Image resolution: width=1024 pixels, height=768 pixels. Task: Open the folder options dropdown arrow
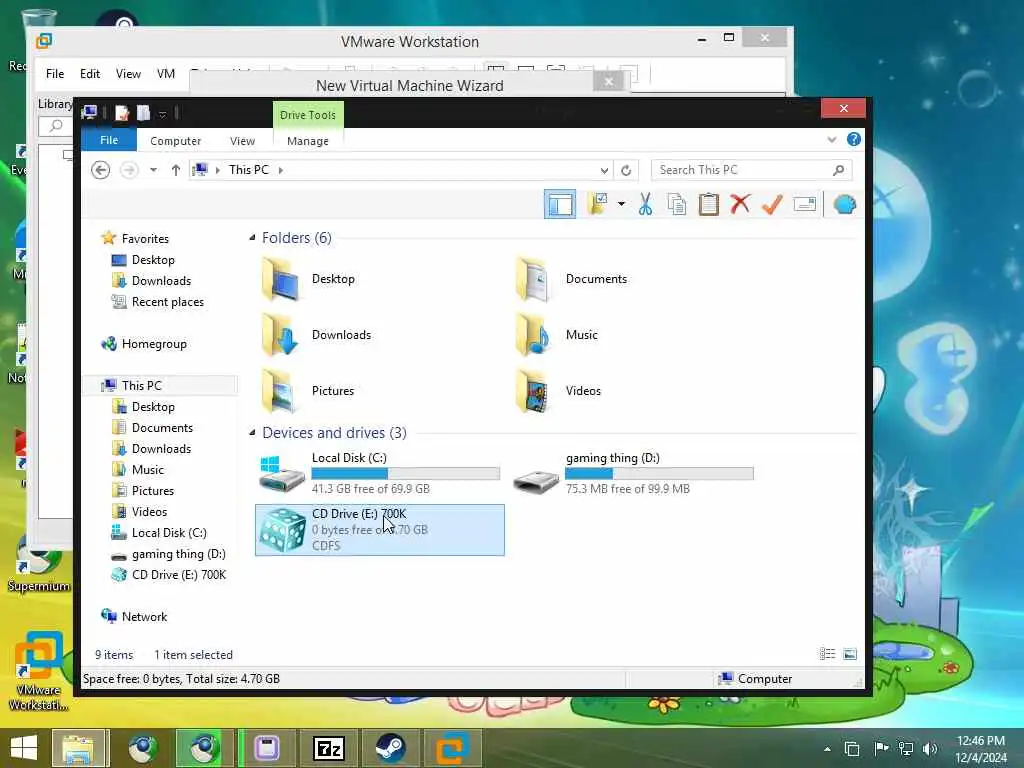[x=621, y=204]
